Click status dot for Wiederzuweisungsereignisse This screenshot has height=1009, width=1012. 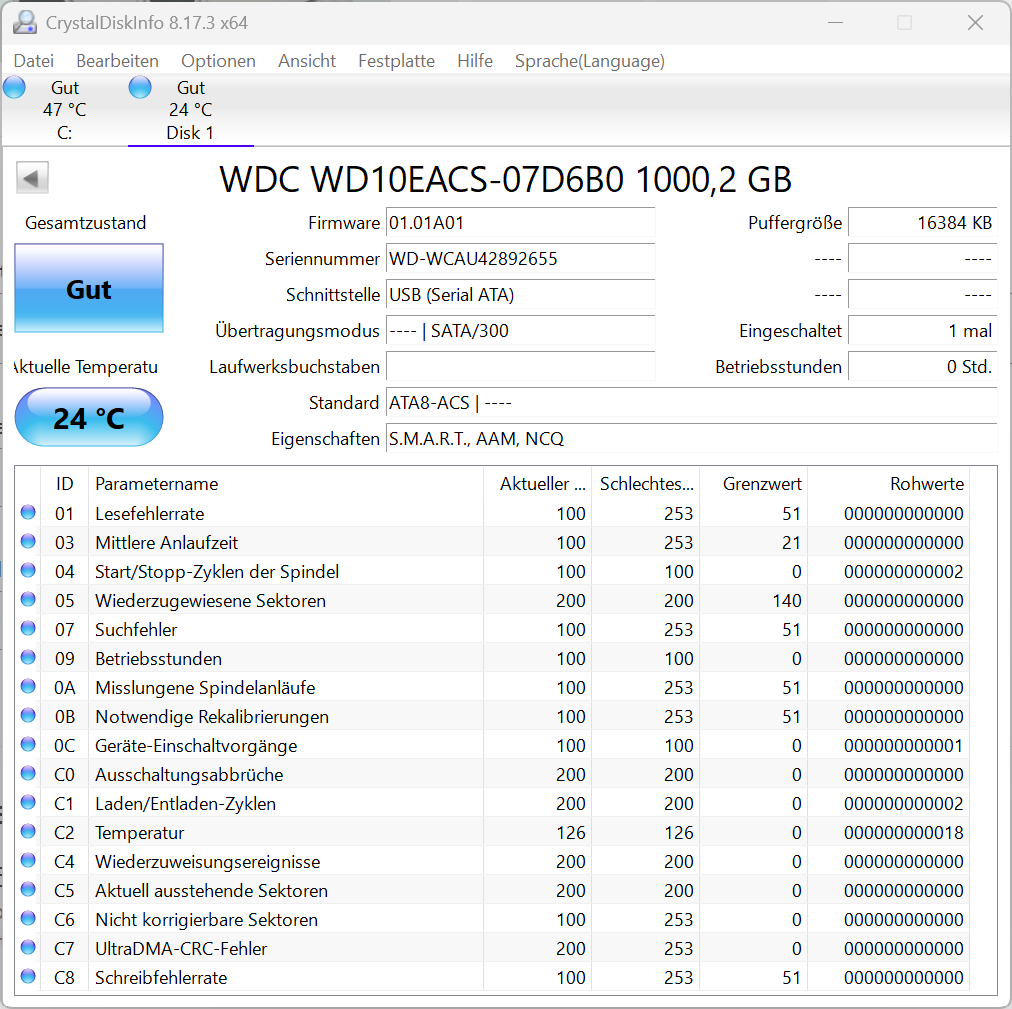[x=28, y=861]
